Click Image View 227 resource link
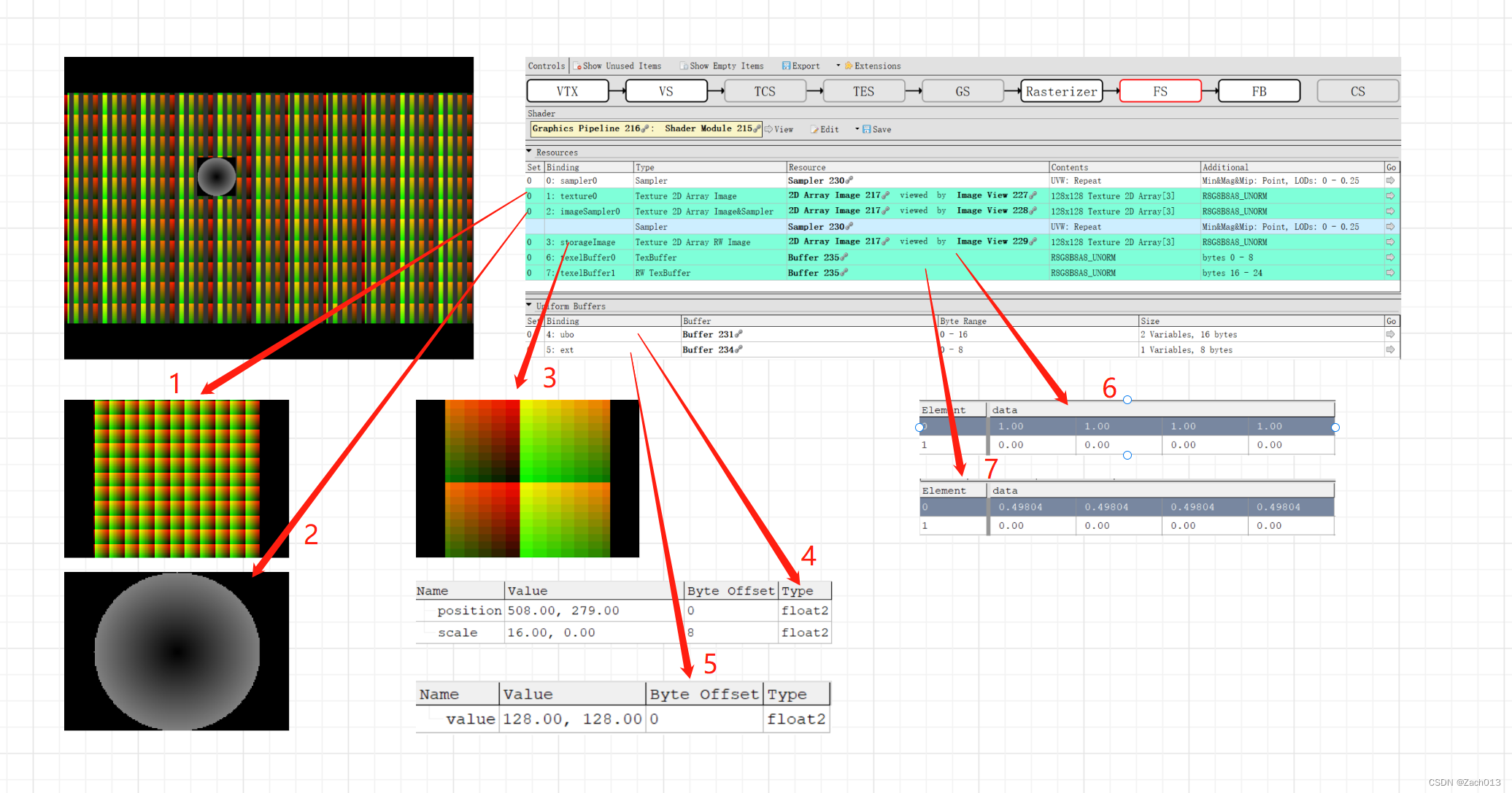1512x793 pixels. click(x=992, y=196)
